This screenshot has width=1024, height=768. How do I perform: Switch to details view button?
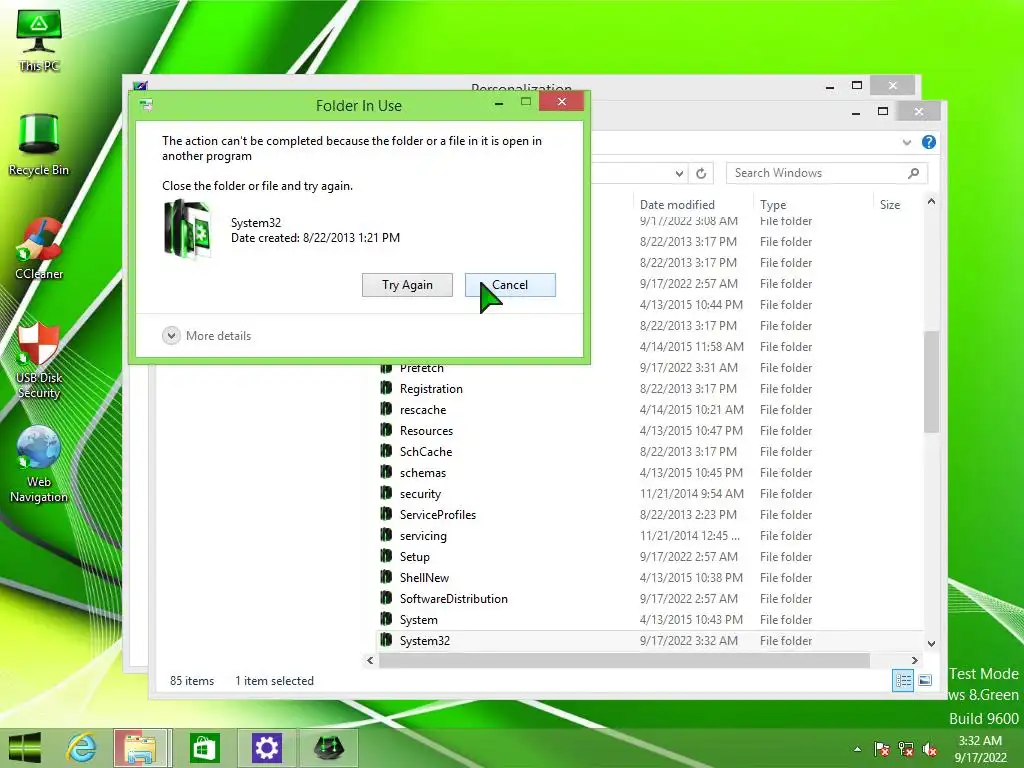coord(903,680)
